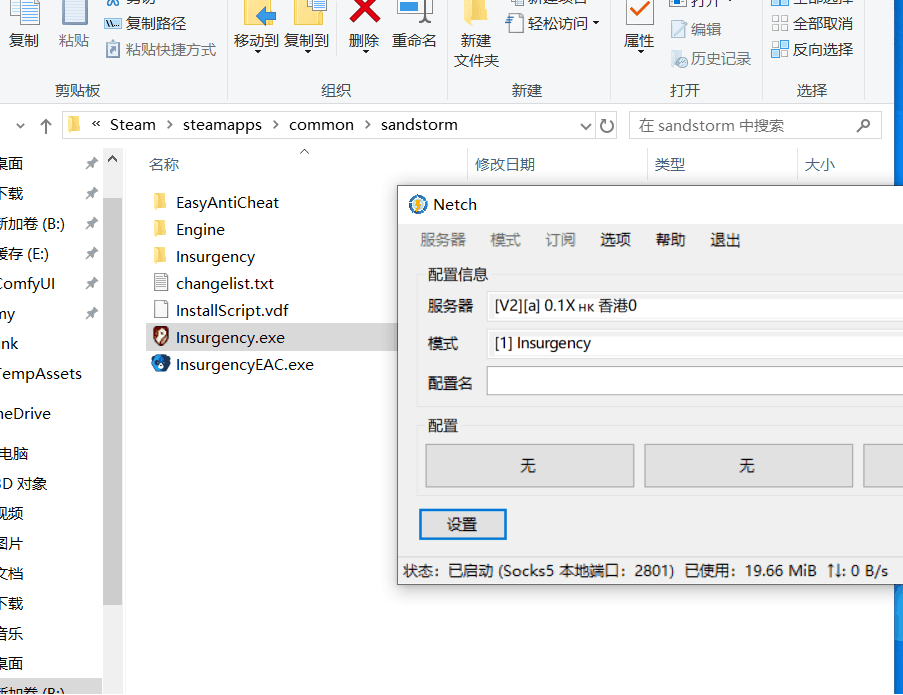This screenshot has height=695, width=903.
Task: Open Easy access (轻松访问) dropdown
Action: pos(553,24)
